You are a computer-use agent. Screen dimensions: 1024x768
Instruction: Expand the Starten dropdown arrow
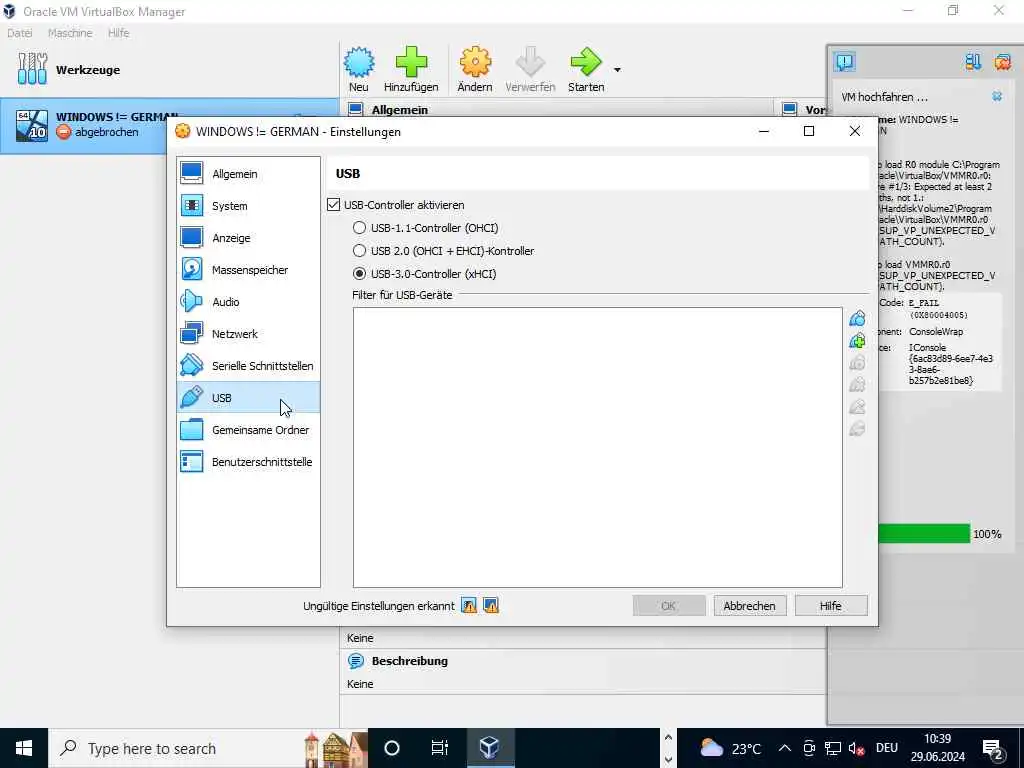(x=617, y=70)
